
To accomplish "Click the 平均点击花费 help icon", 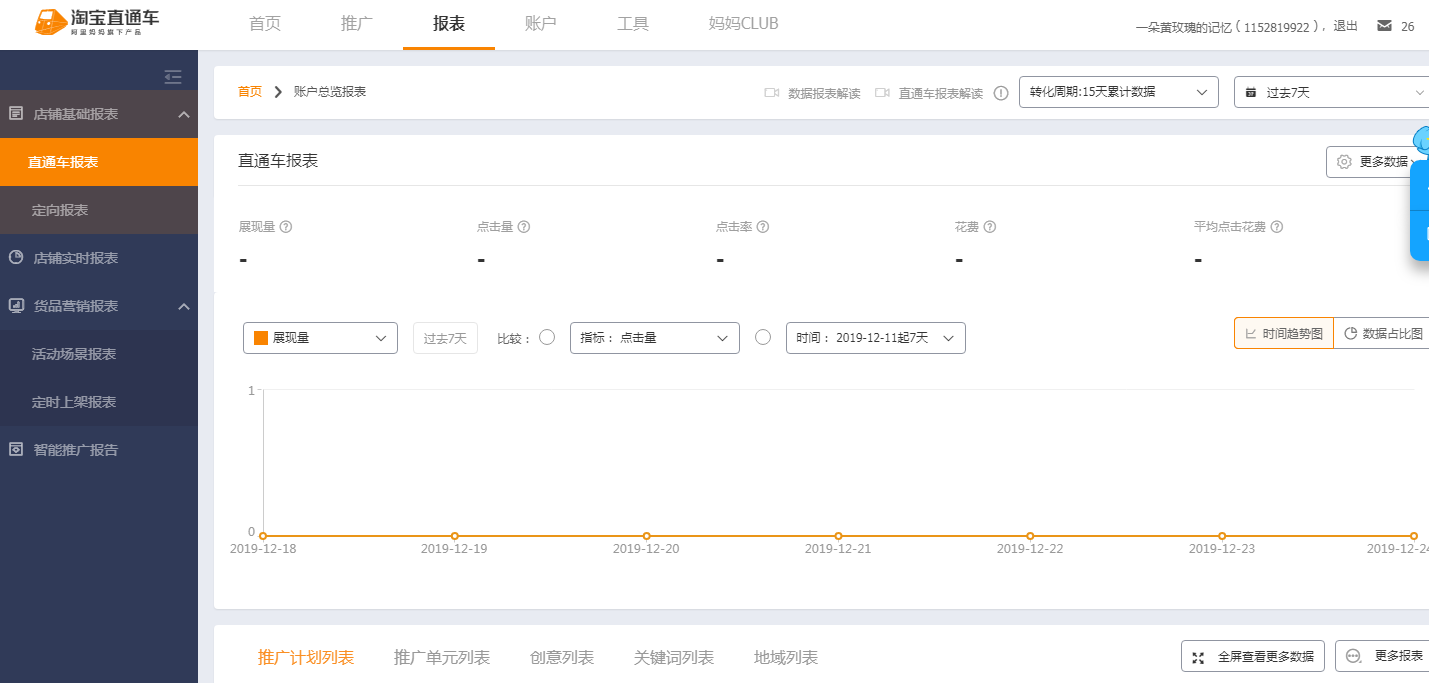I will (1277, 227).
